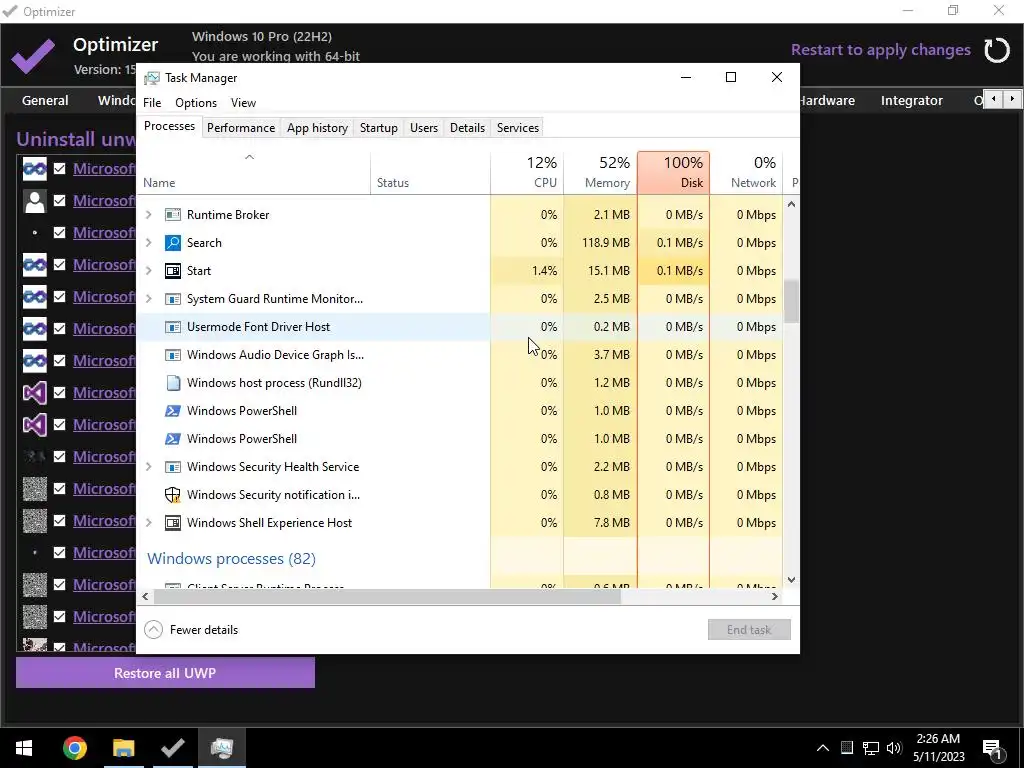Expand the Search process group

[148, 243]
